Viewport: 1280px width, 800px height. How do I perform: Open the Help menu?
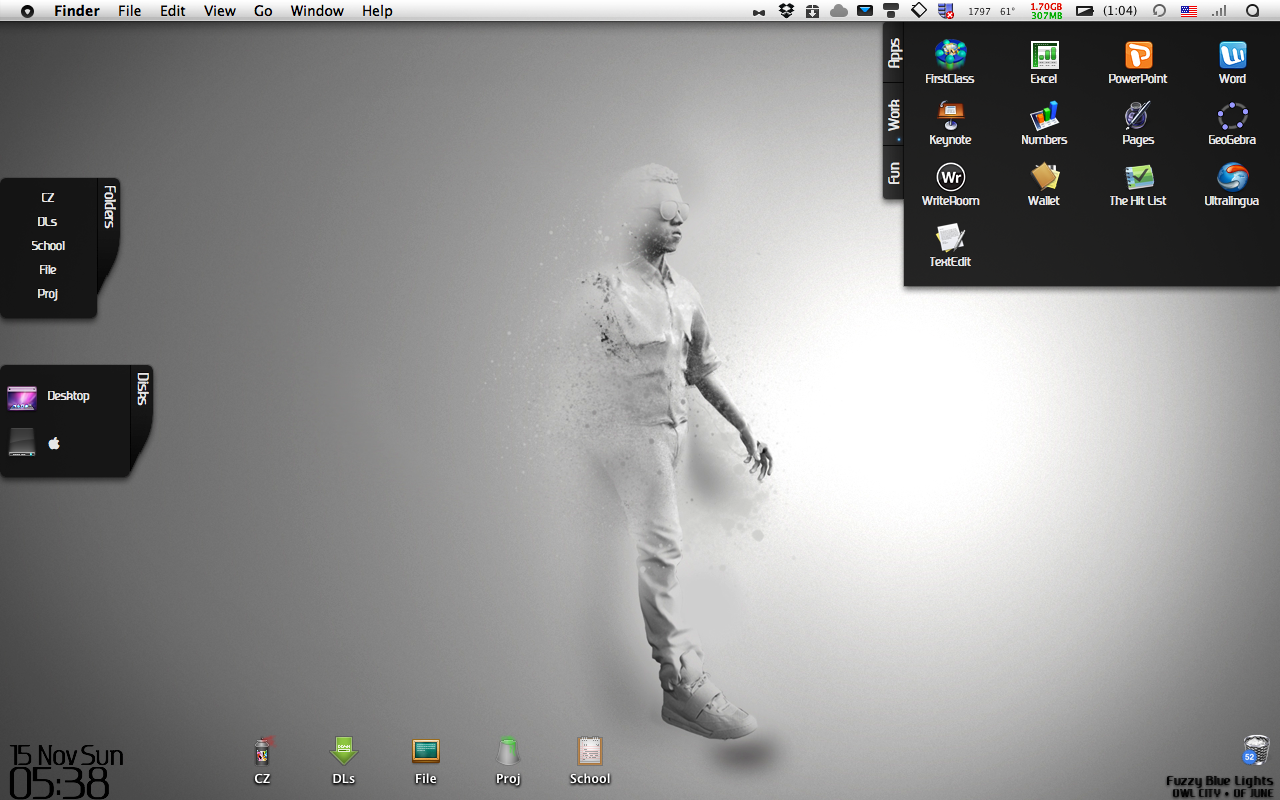[x=377, y=11]
